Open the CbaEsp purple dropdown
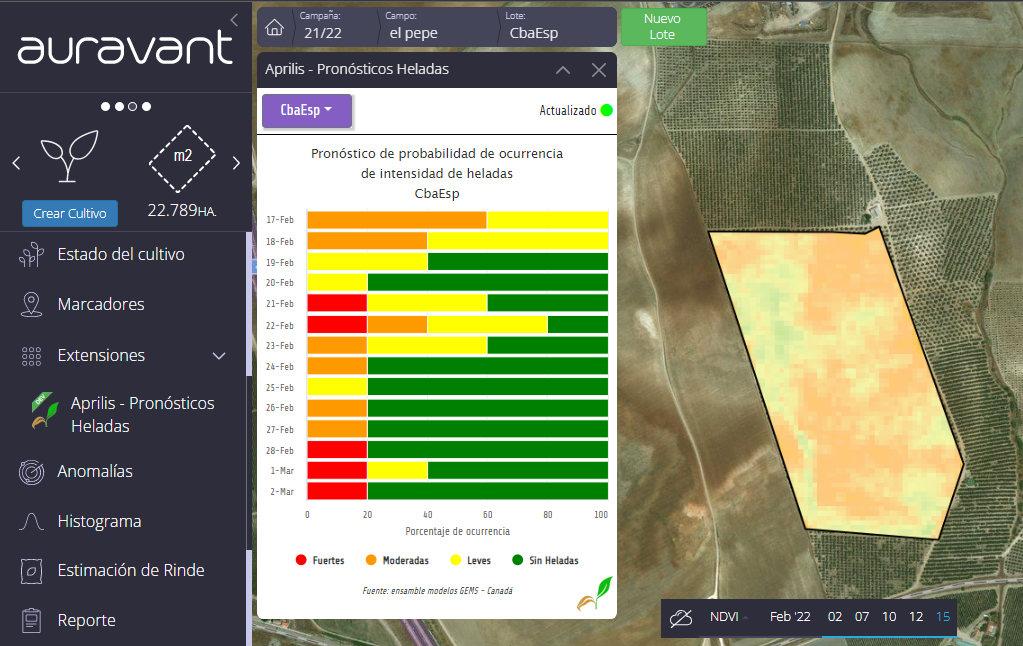1023x646 pixels. (x=307, y=110)
